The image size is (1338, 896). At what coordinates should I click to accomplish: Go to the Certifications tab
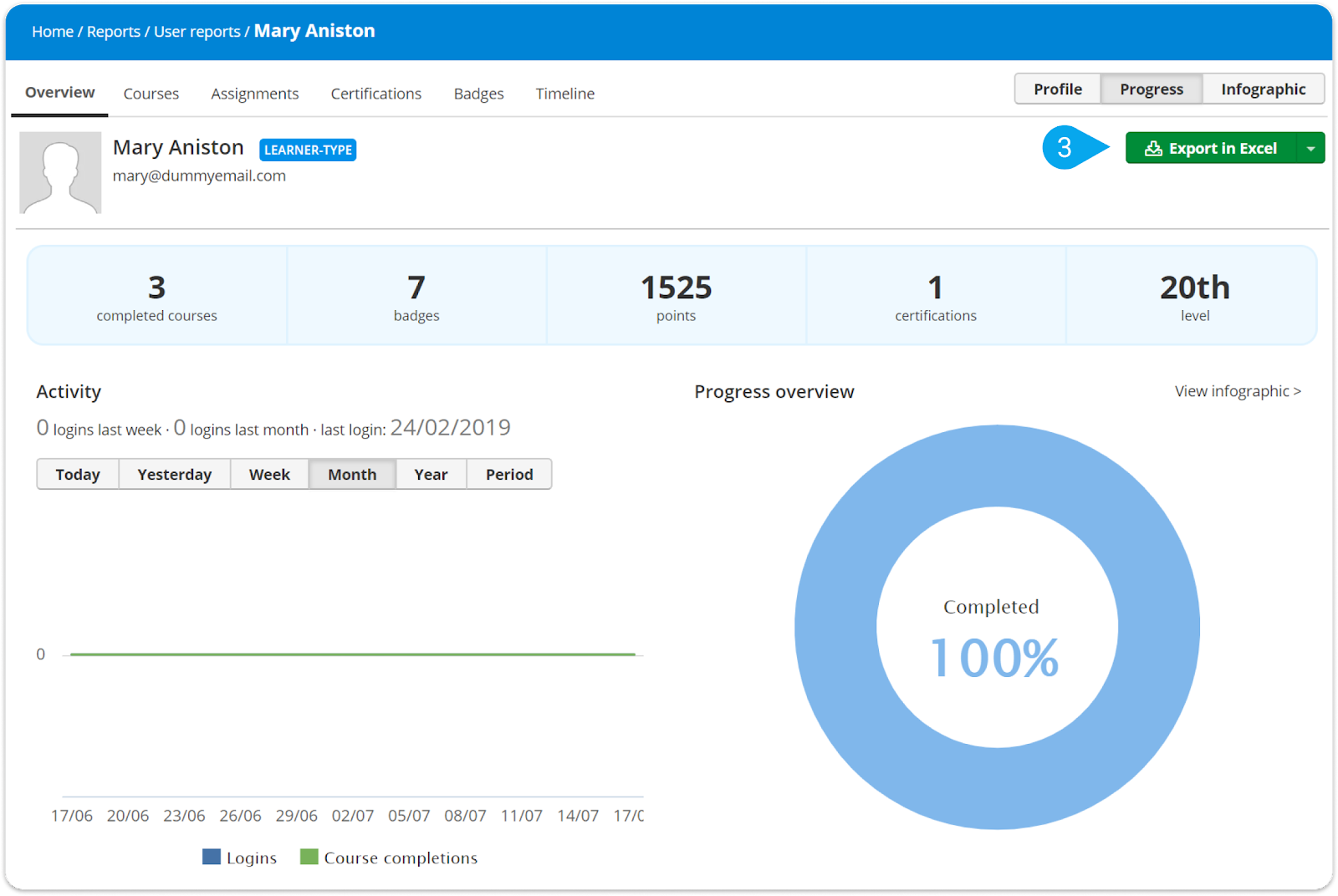[376, 94]
